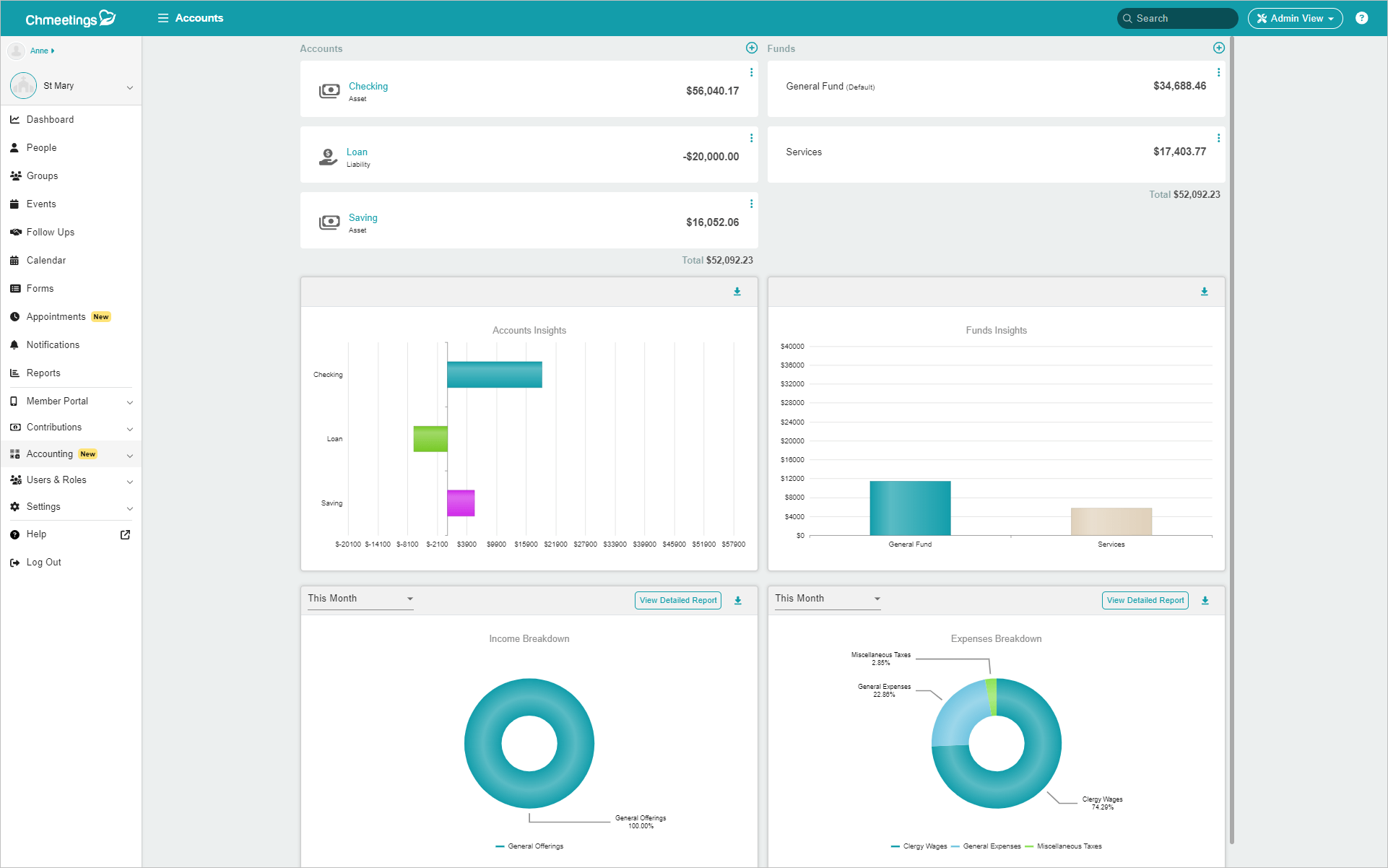Viewport: 1388px width, 868px height.
Task: View Detailed Report for Expenses Breakdown
Action: [x=1145, y=600]
